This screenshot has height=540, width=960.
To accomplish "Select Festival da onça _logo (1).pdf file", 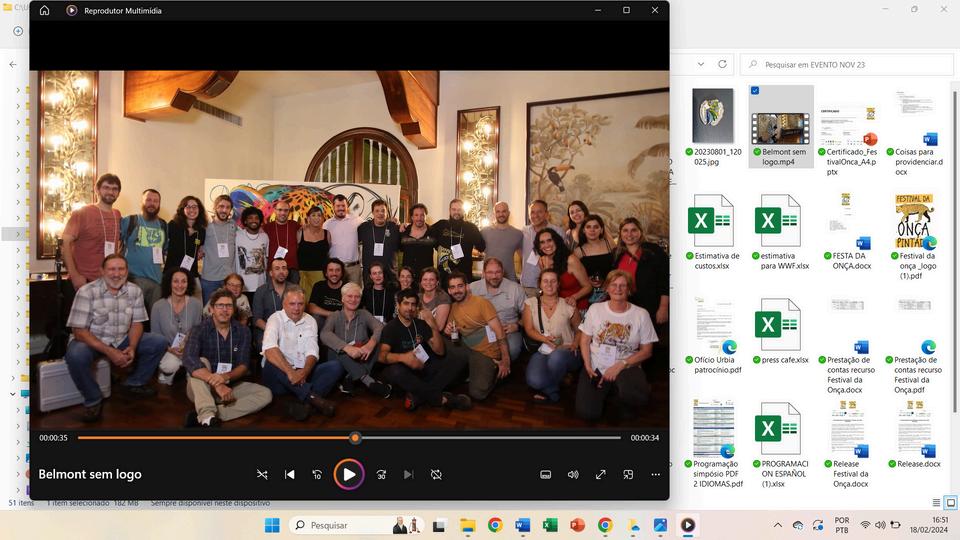I will (914, 236).
